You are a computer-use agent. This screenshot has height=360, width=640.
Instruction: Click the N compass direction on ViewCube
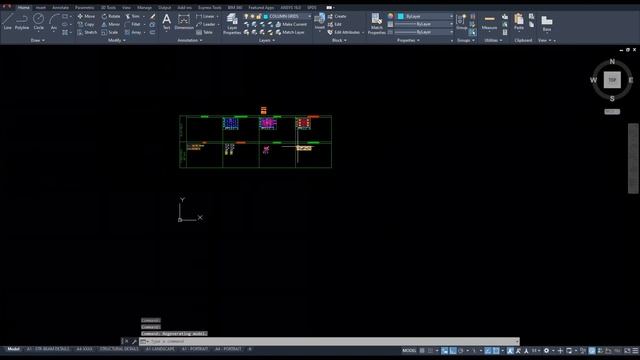click(x=612, y=62)
